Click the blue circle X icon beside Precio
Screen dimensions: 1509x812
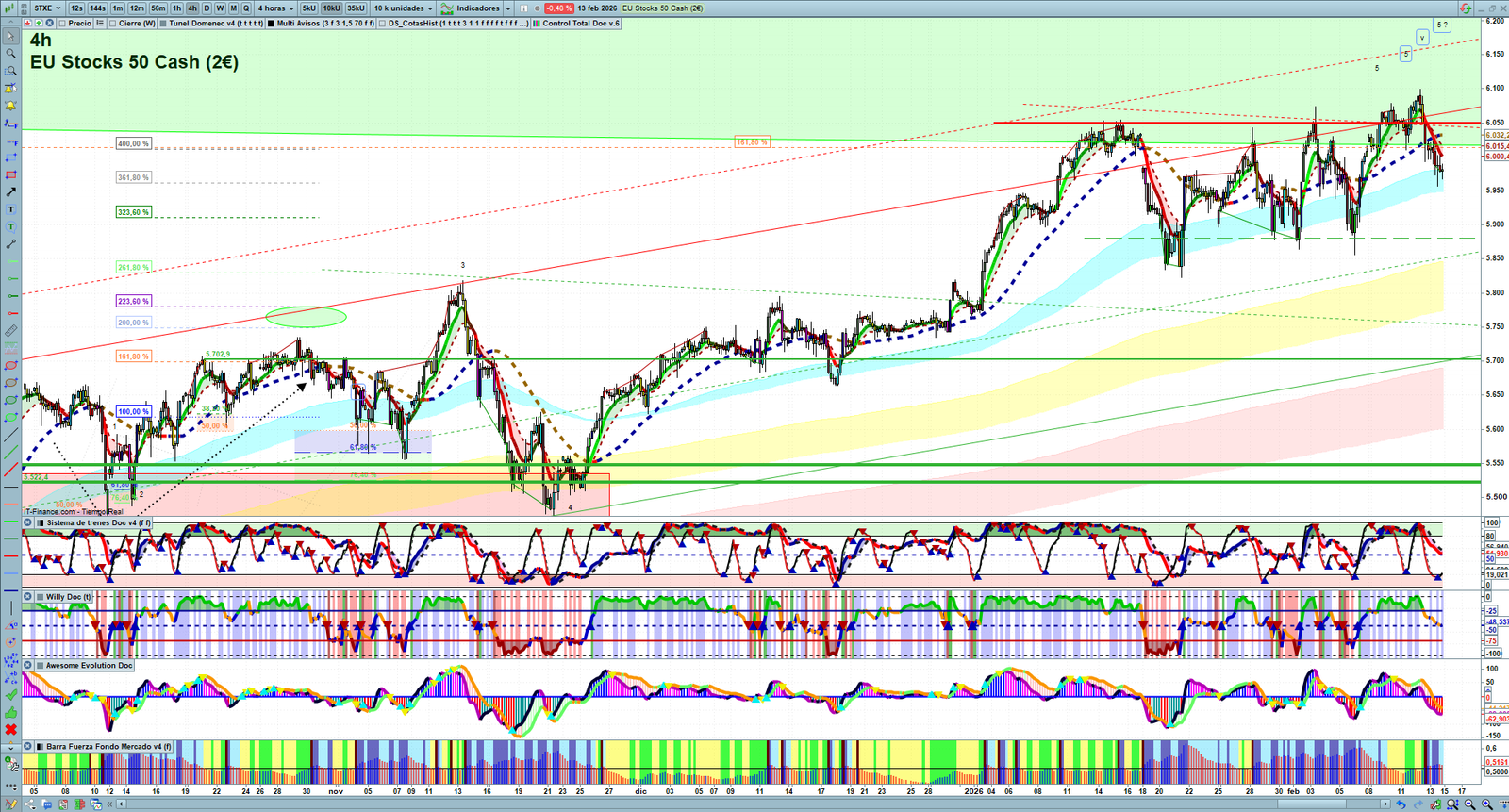coord(48,23)
